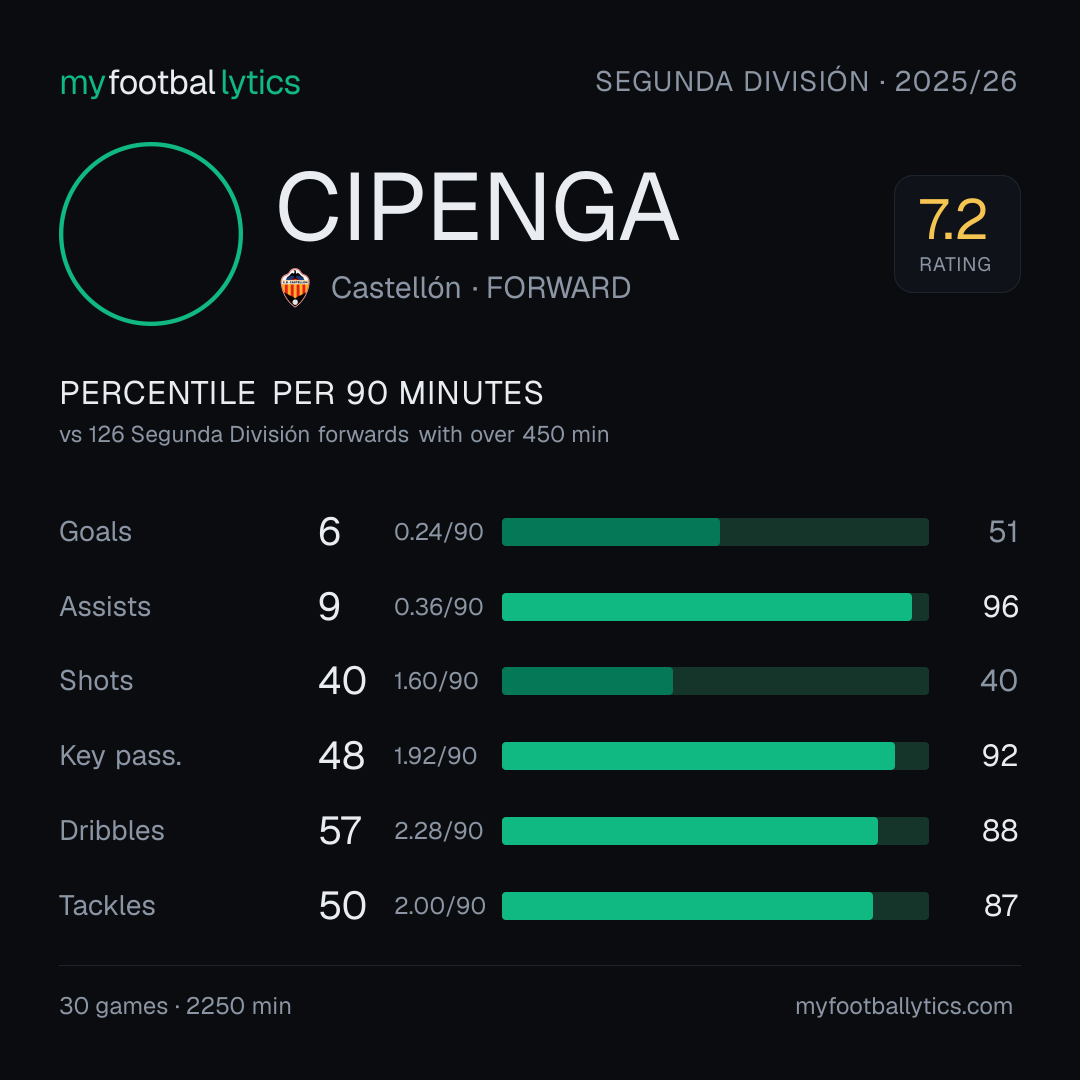The height and width of the screenshot is (1080, 1080).
Task: Click the CIPENGA player name heading
Action: coord(478,207)
